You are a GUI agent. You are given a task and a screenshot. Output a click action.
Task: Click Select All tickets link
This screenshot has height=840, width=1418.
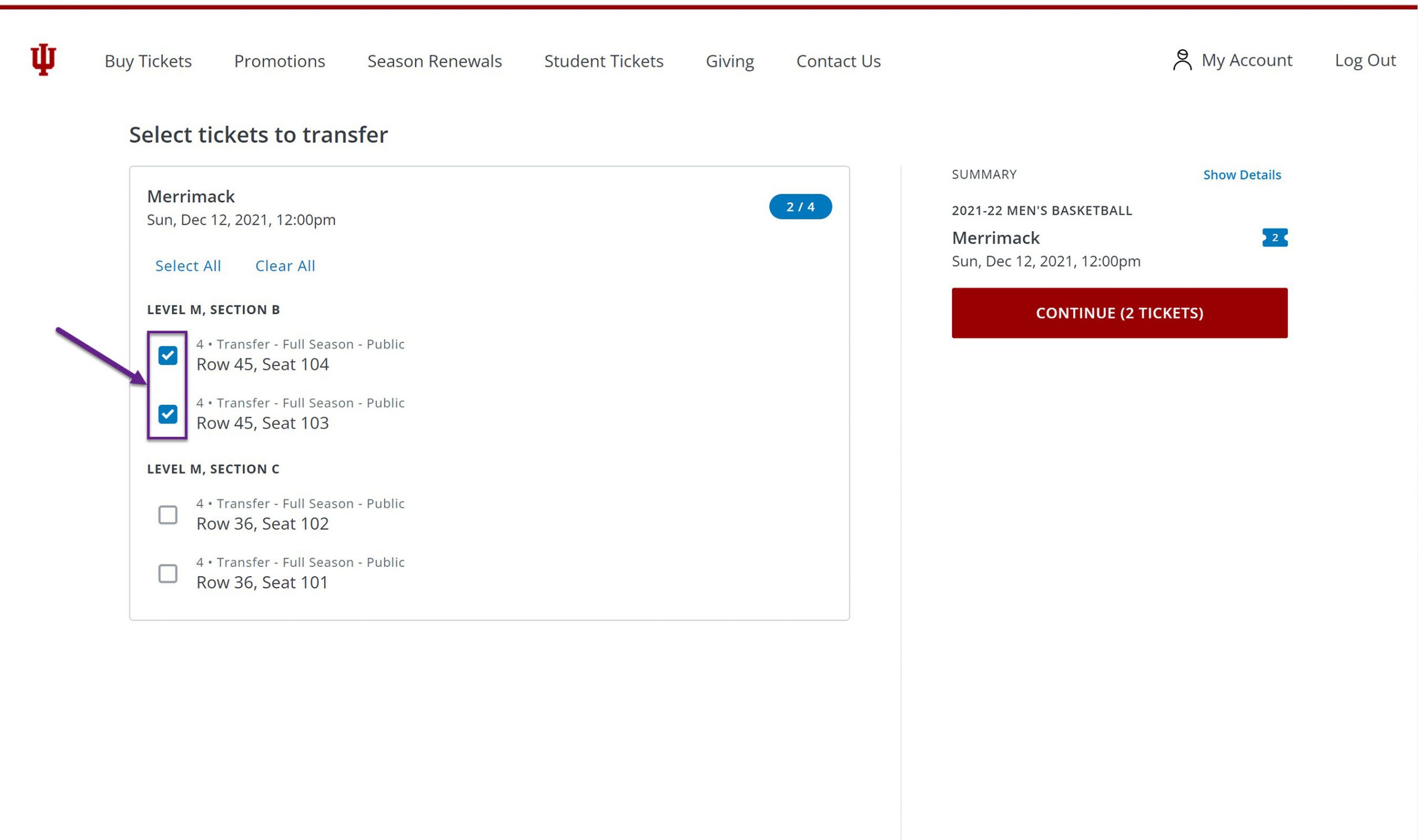188,266
